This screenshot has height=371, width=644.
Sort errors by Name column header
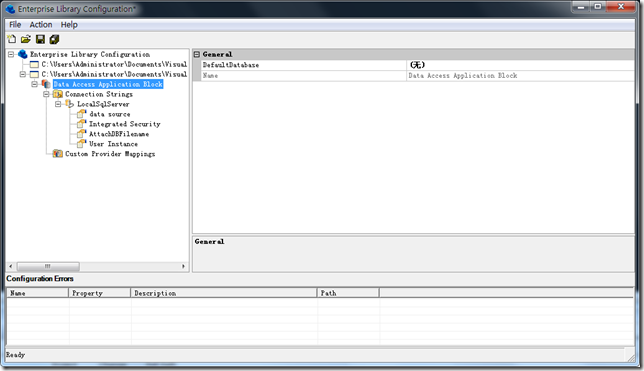37,293
